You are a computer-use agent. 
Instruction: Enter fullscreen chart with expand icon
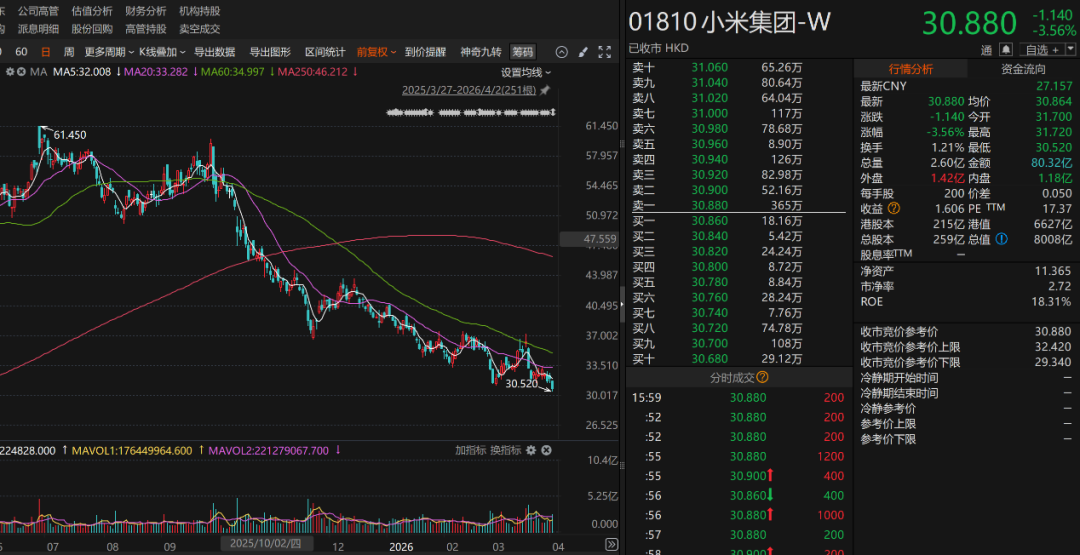pyautogui.click(x=604, y=52)
